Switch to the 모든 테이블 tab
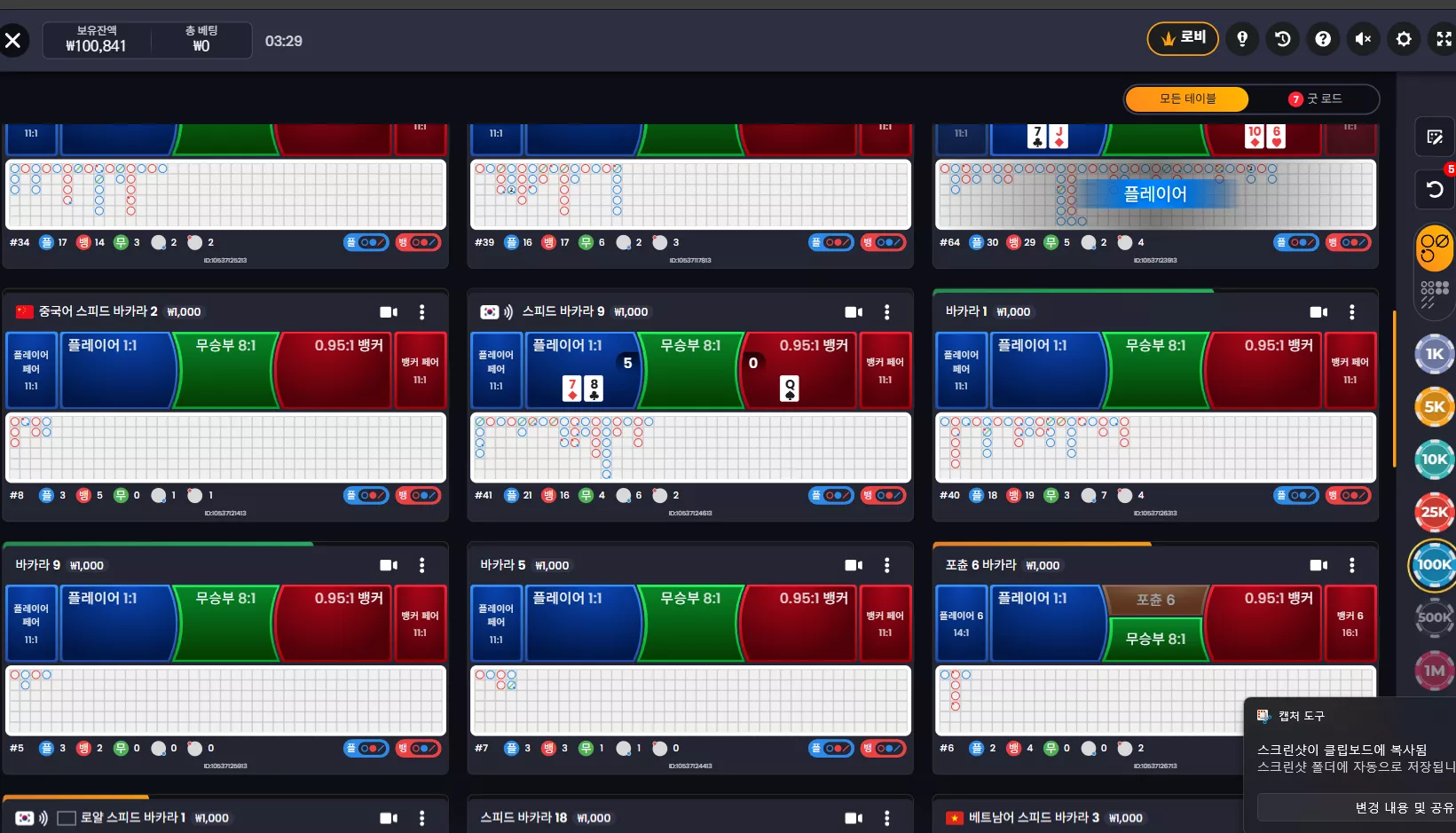 [x=1187, y=98]
